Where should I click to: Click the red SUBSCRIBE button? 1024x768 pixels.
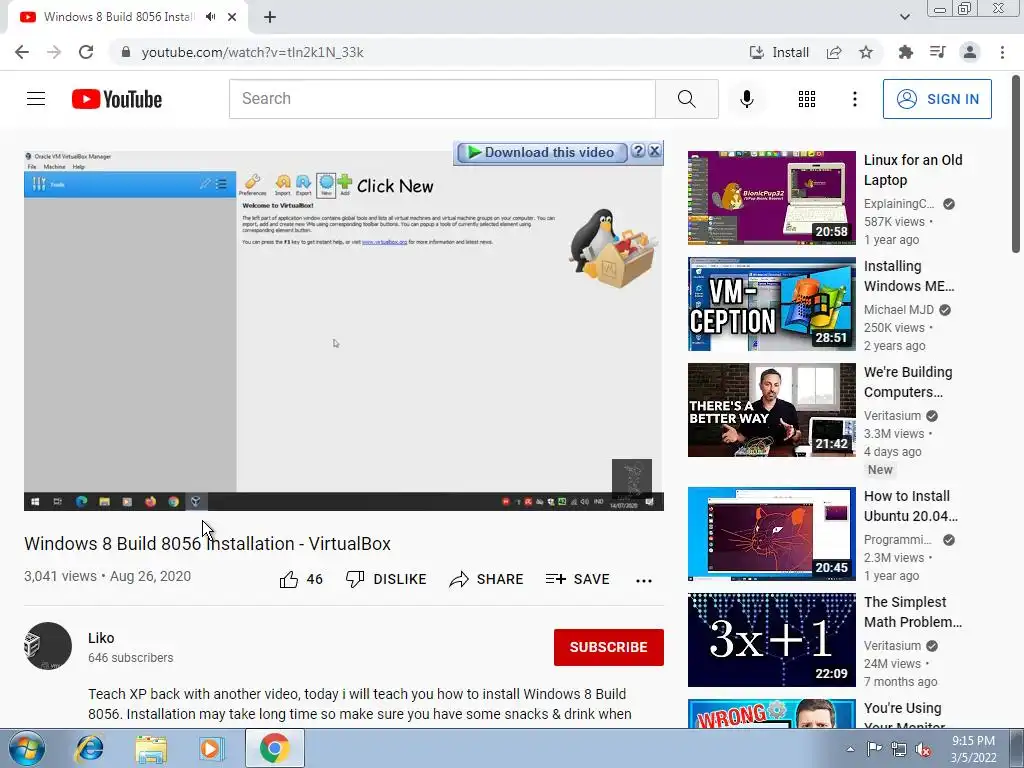point(609,647)
